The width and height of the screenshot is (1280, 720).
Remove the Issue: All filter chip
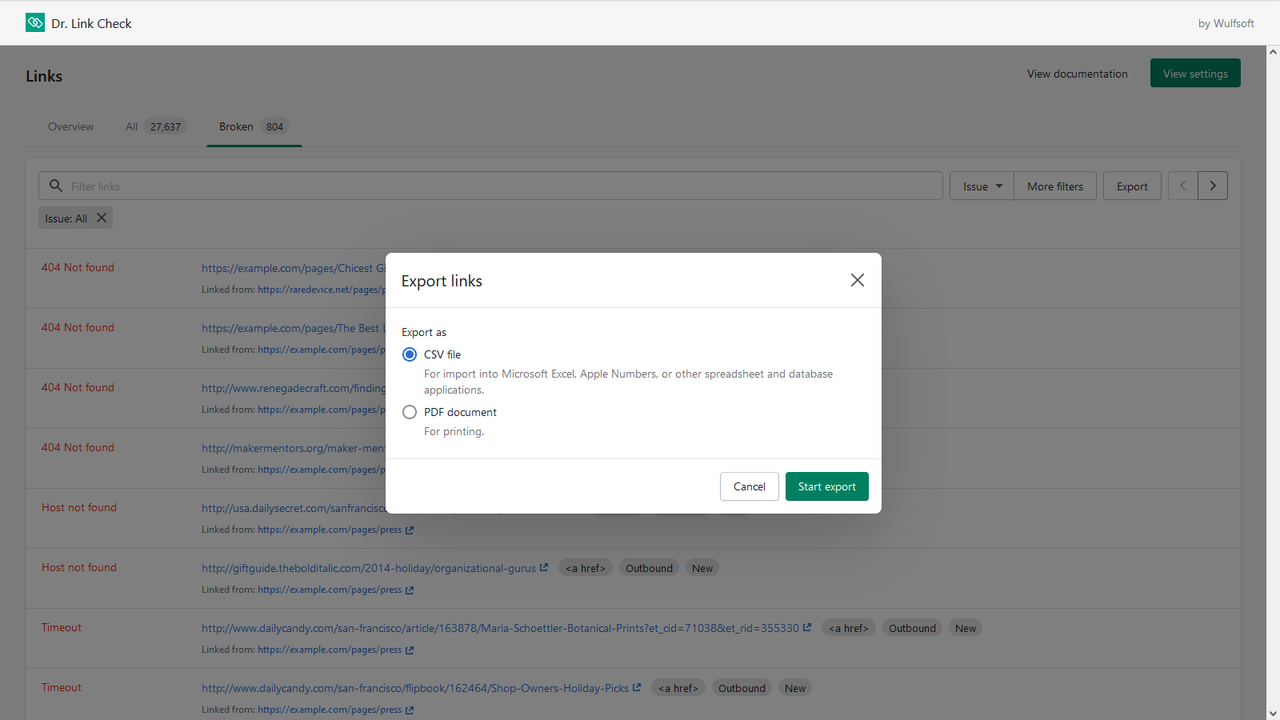pyautogui.click(x=101, y=217)
